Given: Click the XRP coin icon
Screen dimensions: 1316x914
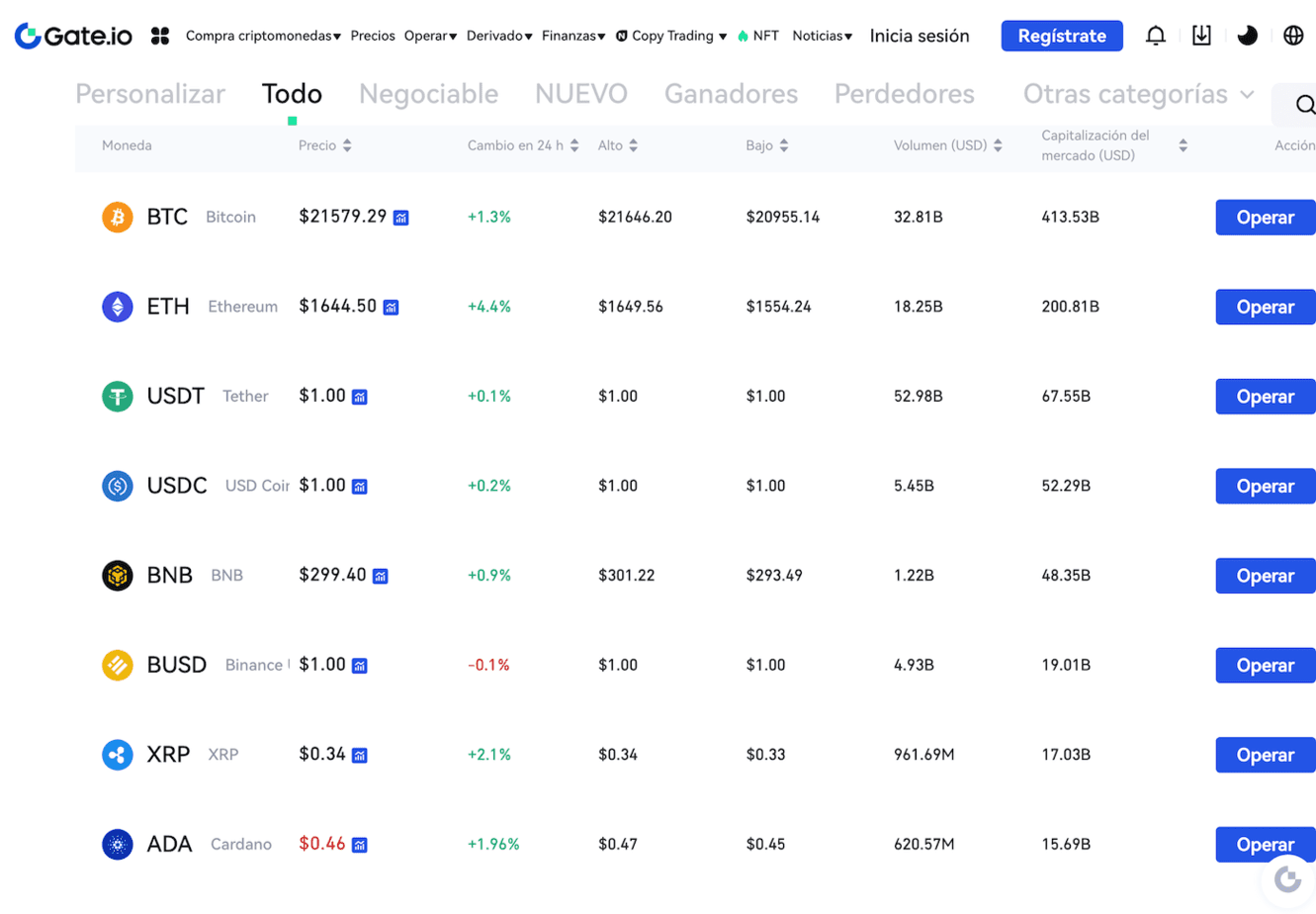Looking at the screenshot, I should point(118,755).
